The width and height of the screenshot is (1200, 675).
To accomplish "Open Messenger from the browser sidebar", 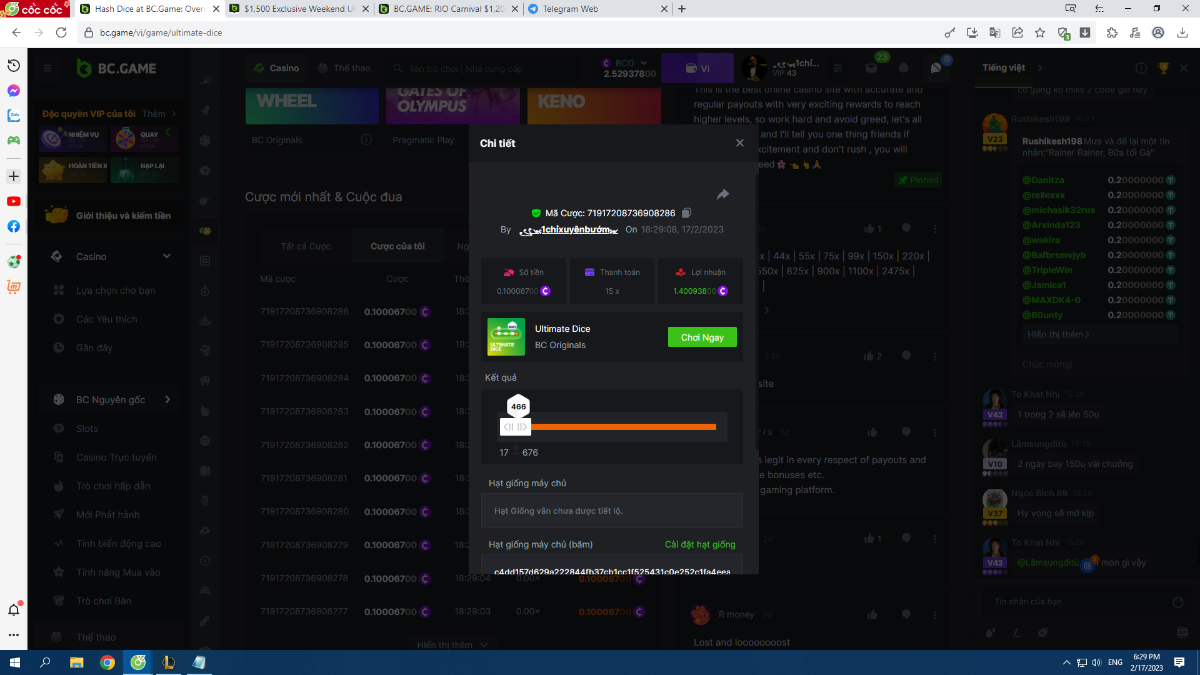I will click(14, 90).
